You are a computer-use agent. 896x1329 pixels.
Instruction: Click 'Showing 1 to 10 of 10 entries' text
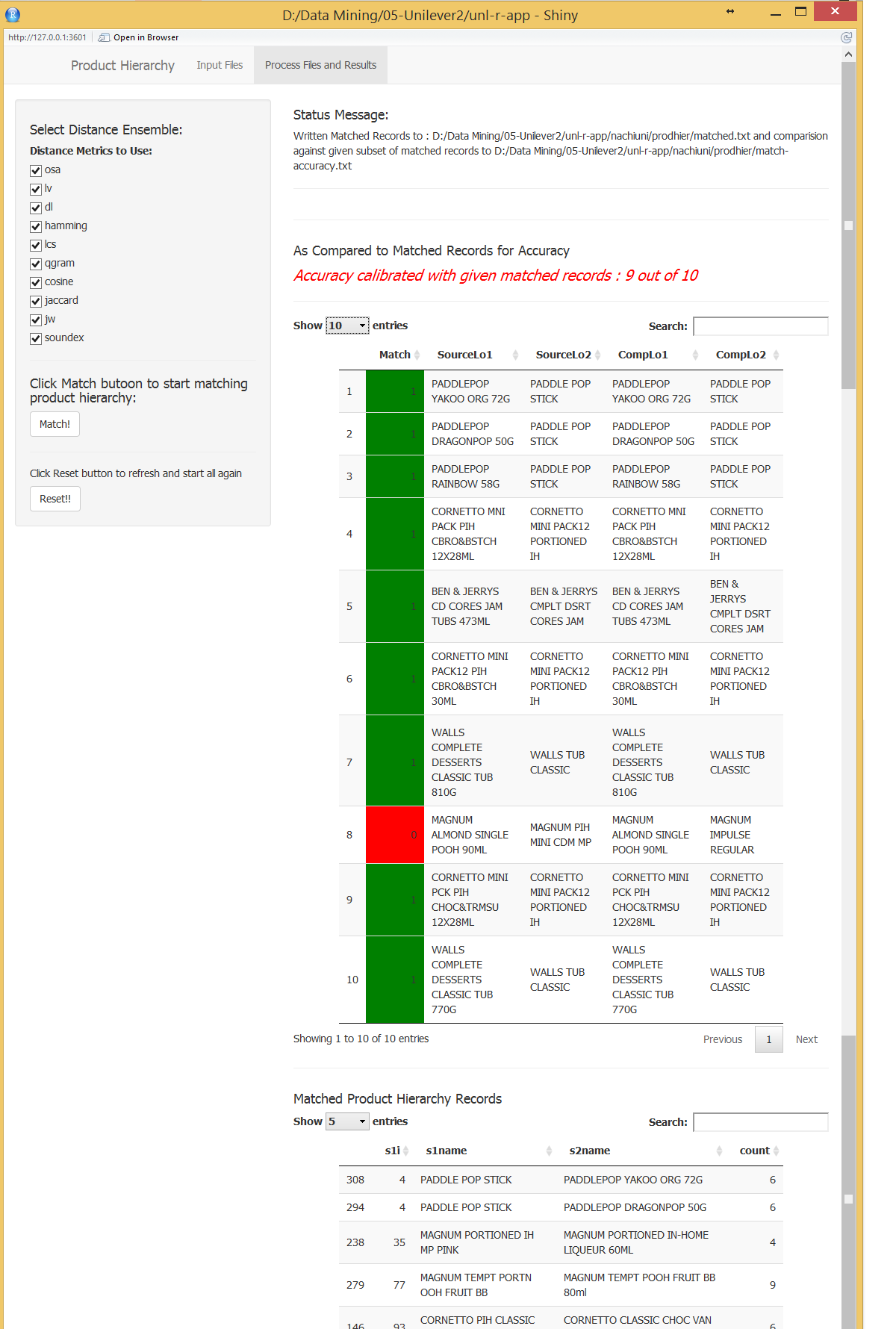pyautogui.click(x=361, y=1039)
